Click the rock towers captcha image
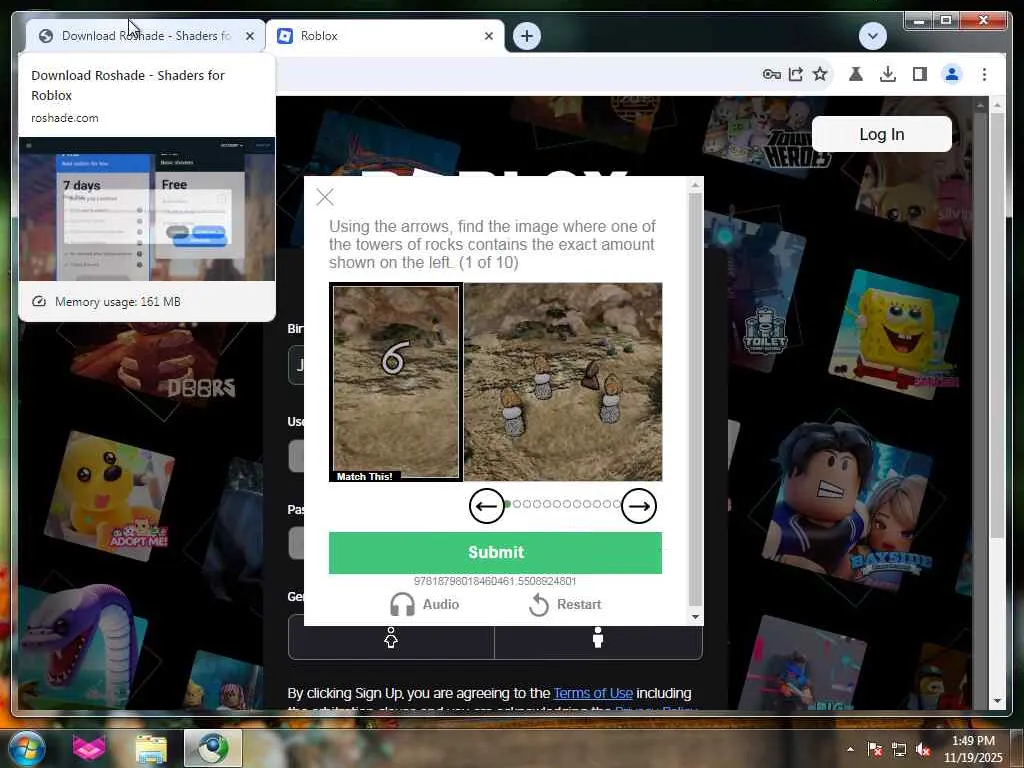Image resolution: width=1024 pixels, height=768 pixels. [x=563, y=382]
